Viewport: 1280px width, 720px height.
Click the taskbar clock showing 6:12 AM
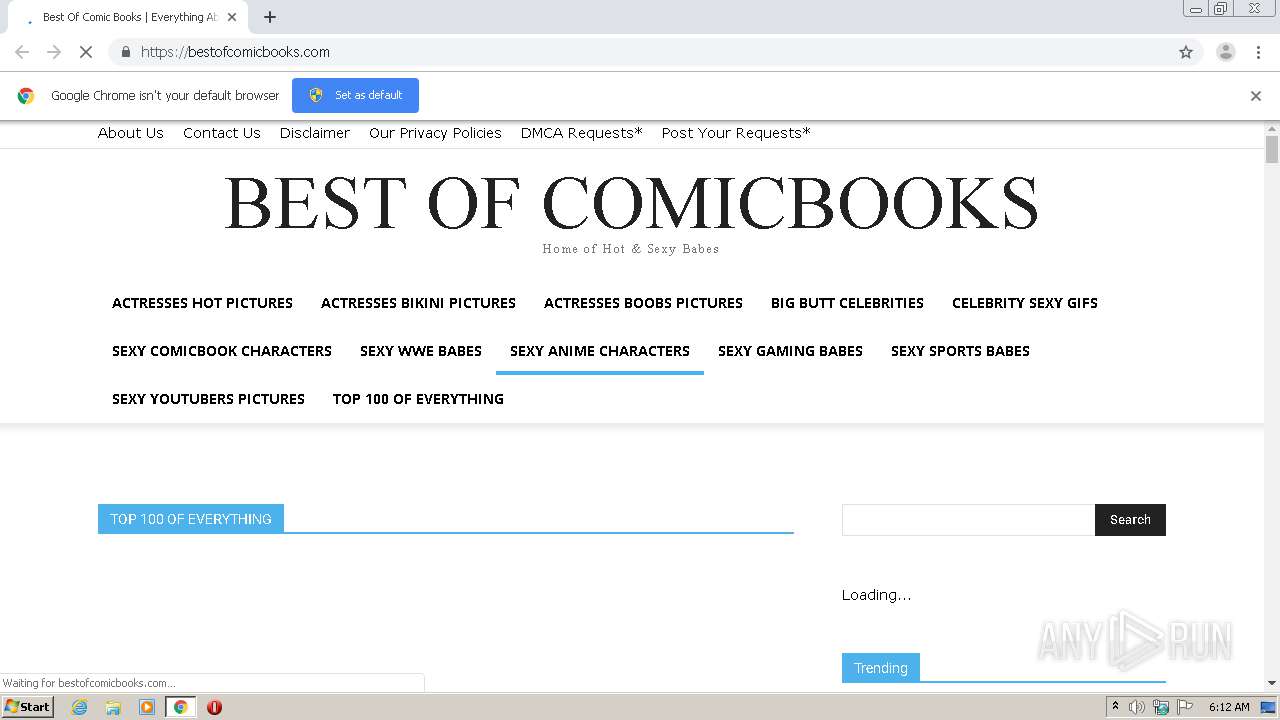[1229, 707]
